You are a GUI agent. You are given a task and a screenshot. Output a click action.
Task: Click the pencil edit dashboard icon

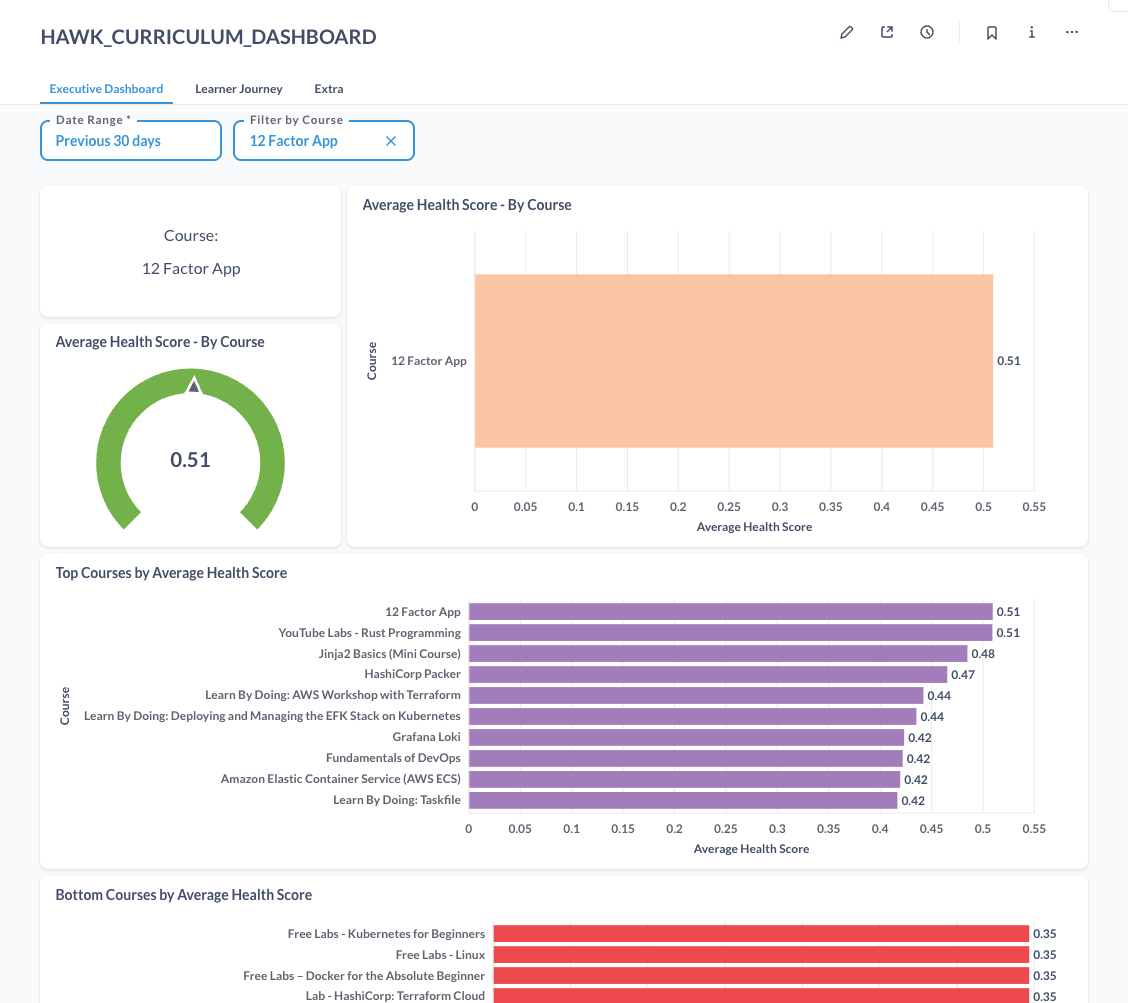pos(847,32)
